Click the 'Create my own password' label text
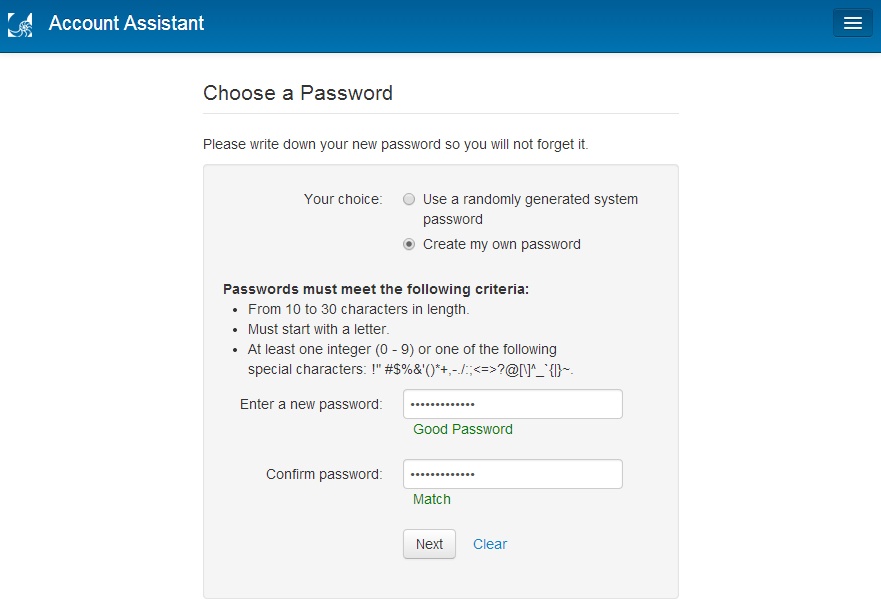Screen dimensions: 881x612 [x=502, y=244]
